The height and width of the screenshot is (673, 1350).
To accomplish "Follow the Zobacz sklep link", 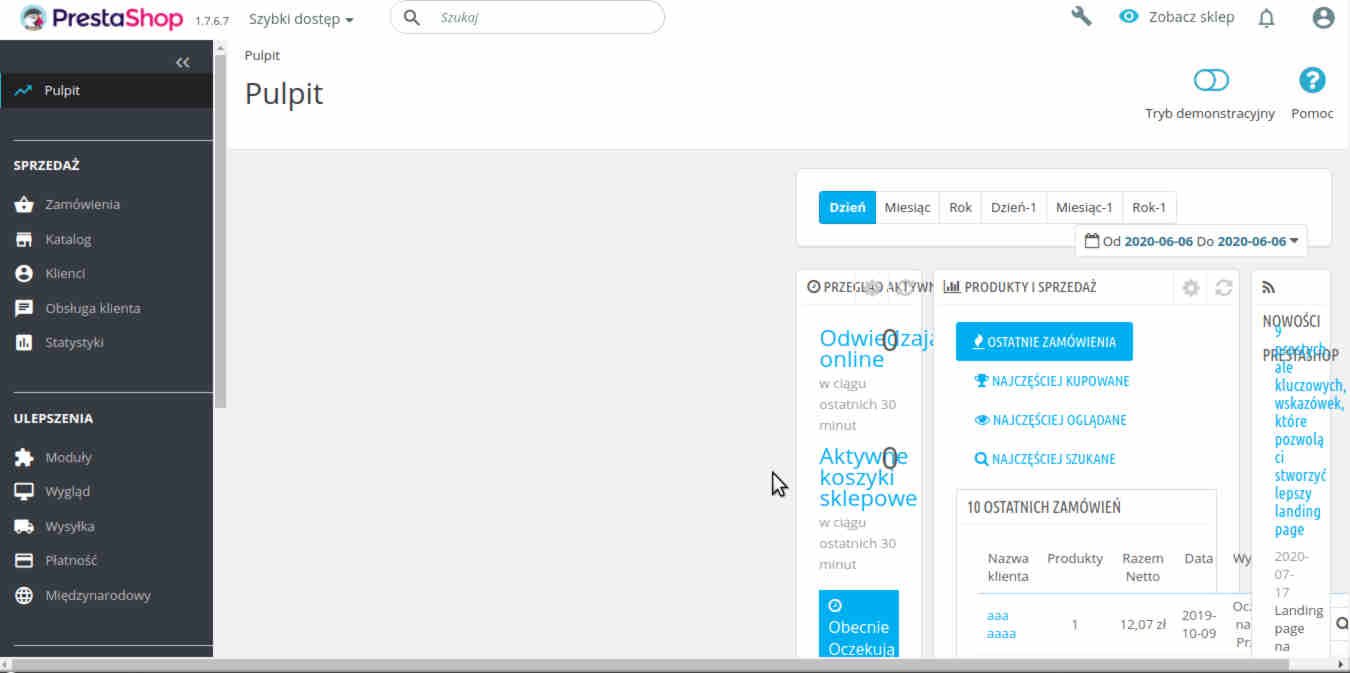I will [x=1191, y=17].
